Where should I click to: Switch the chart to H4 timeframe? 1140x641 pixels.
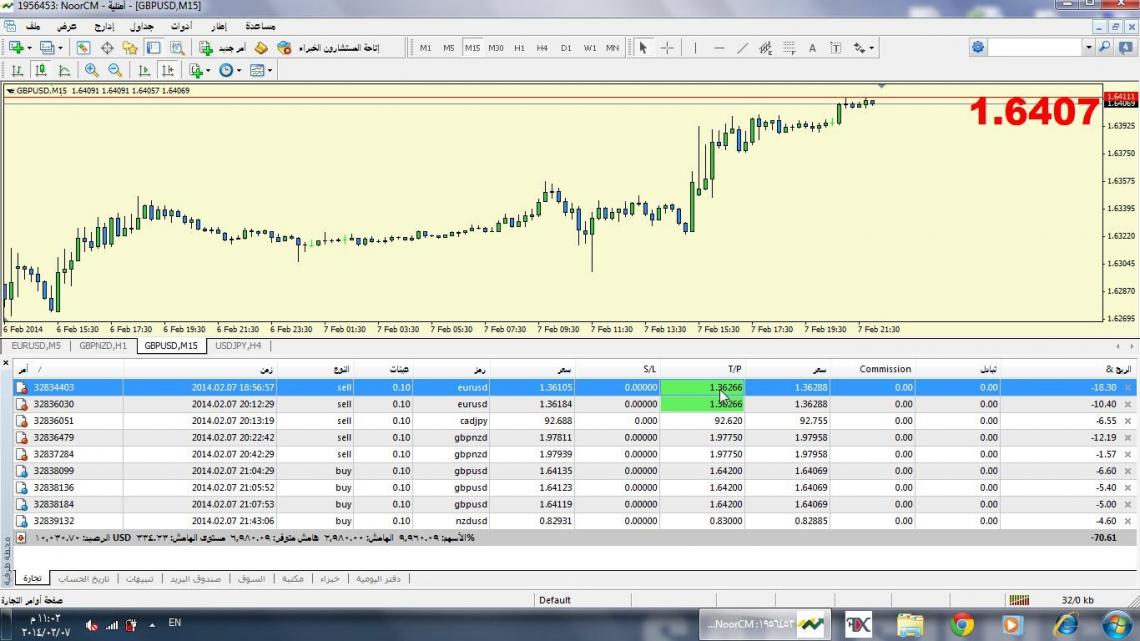click(542, 47)
